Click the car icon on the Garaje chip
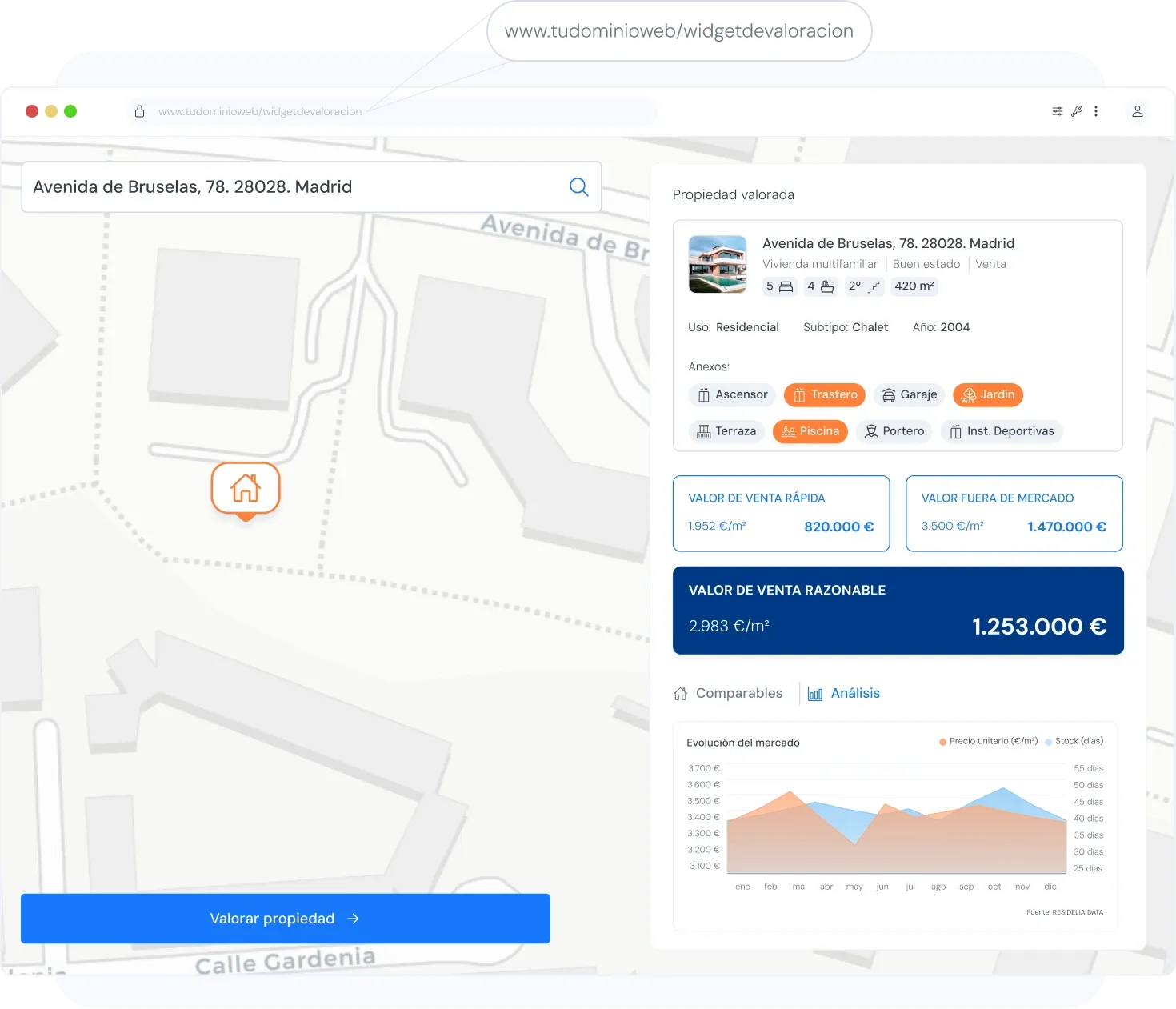The image size is (1176, 1009). (x=889, y=394)
